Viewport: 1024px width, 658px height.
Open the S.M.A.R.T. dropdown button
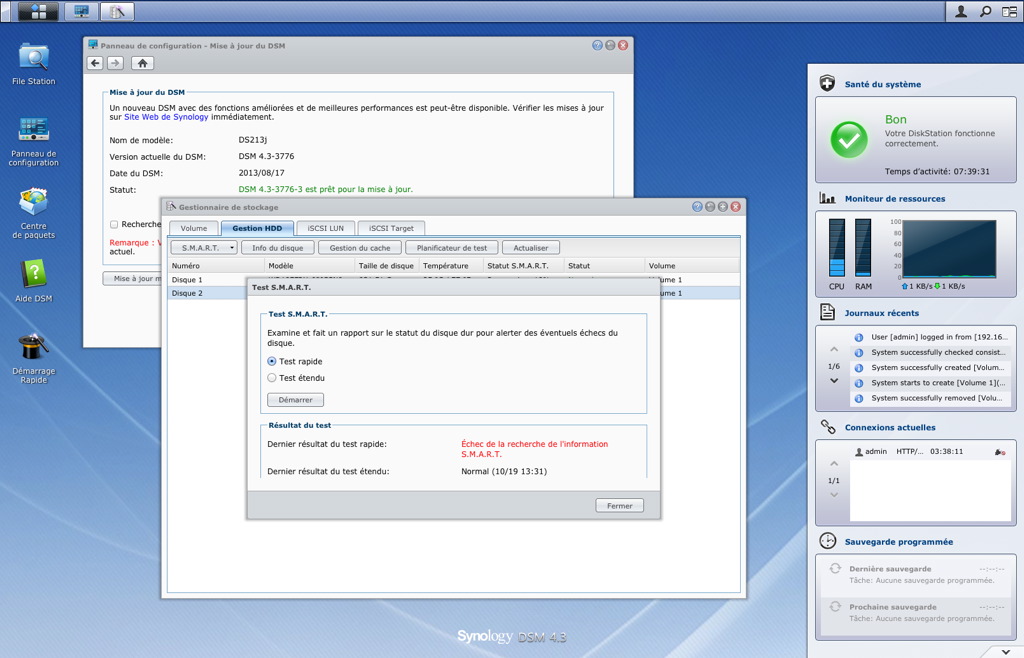click(204, 248)
